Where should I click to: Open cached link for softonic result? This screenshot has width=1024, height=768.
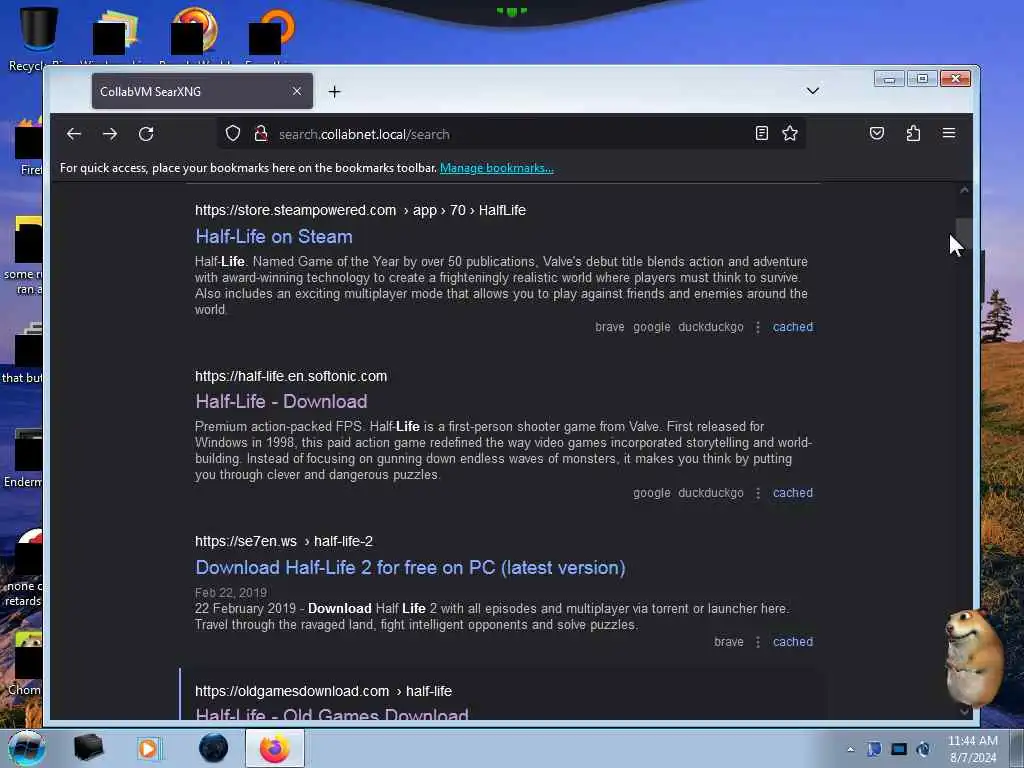[793, 493]
